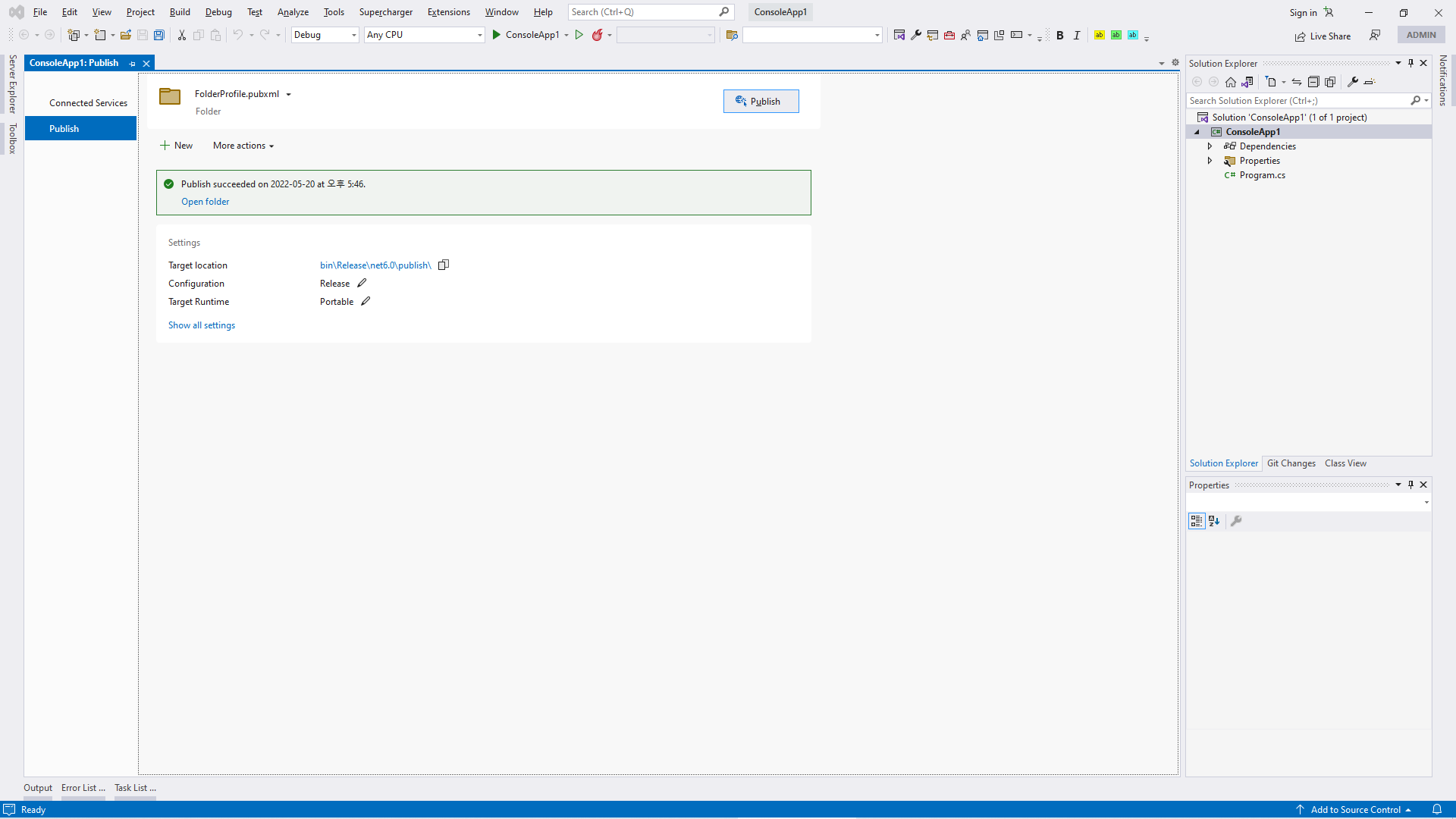Click the Hot Reload flame icon
The width and height of the screenshot is (1456, 819).
[x=598, y=35]
